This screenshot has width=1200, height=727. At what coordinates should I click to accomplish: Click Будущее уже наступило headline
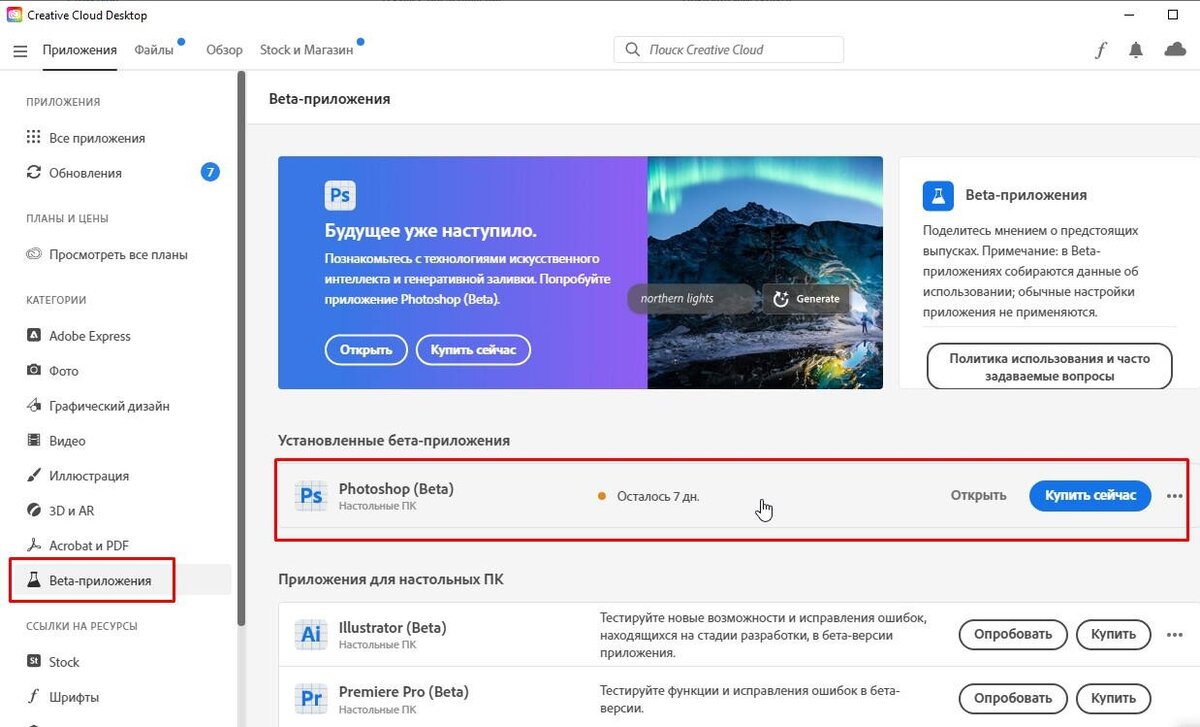pos(431,230)
